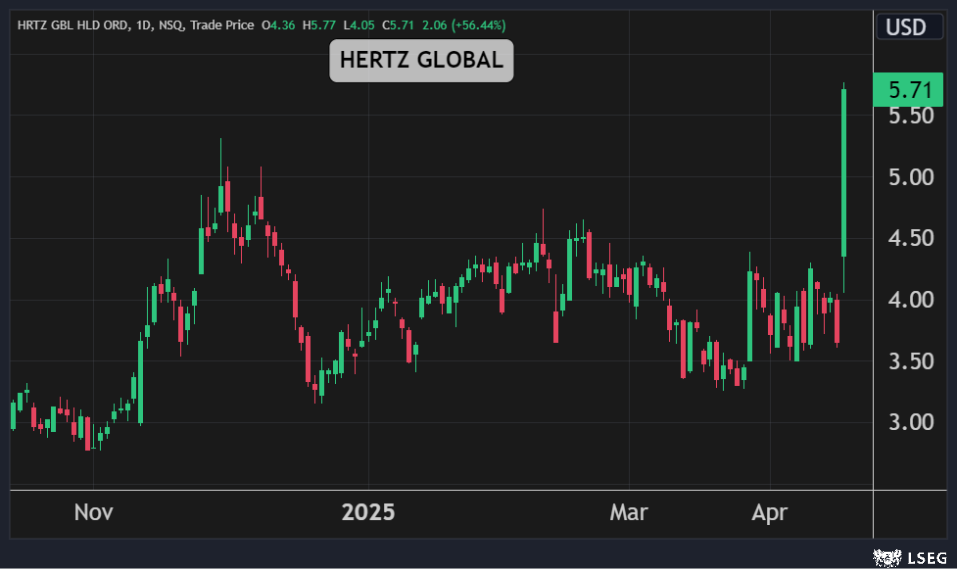
Task: Click the 5.71 current price label
Action: (908, 90)
